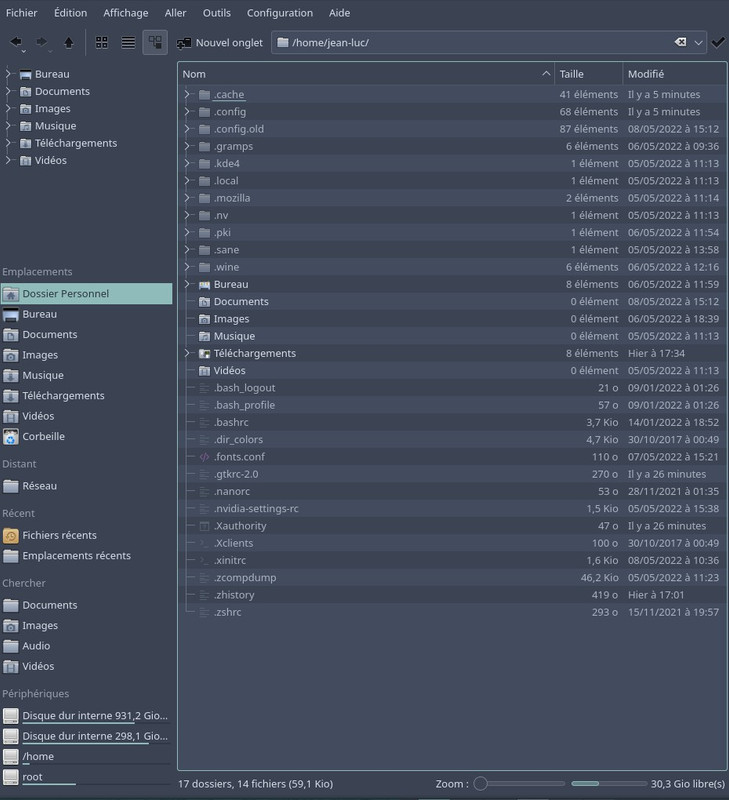This screenshot has width=729, height=800.
Task: Select Dossier Personnel in Emplacements
Action: click(86, 293)
